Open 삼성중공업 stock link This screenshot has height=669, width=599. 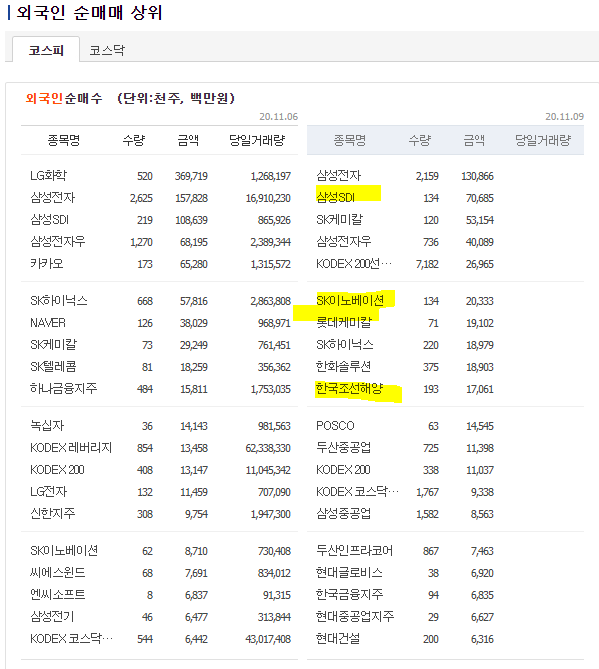(343, 513)
